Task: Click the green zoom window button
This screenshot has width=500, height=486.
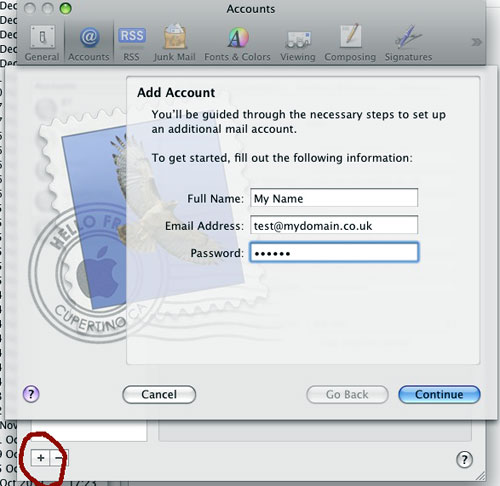Action: pos(65,8)
